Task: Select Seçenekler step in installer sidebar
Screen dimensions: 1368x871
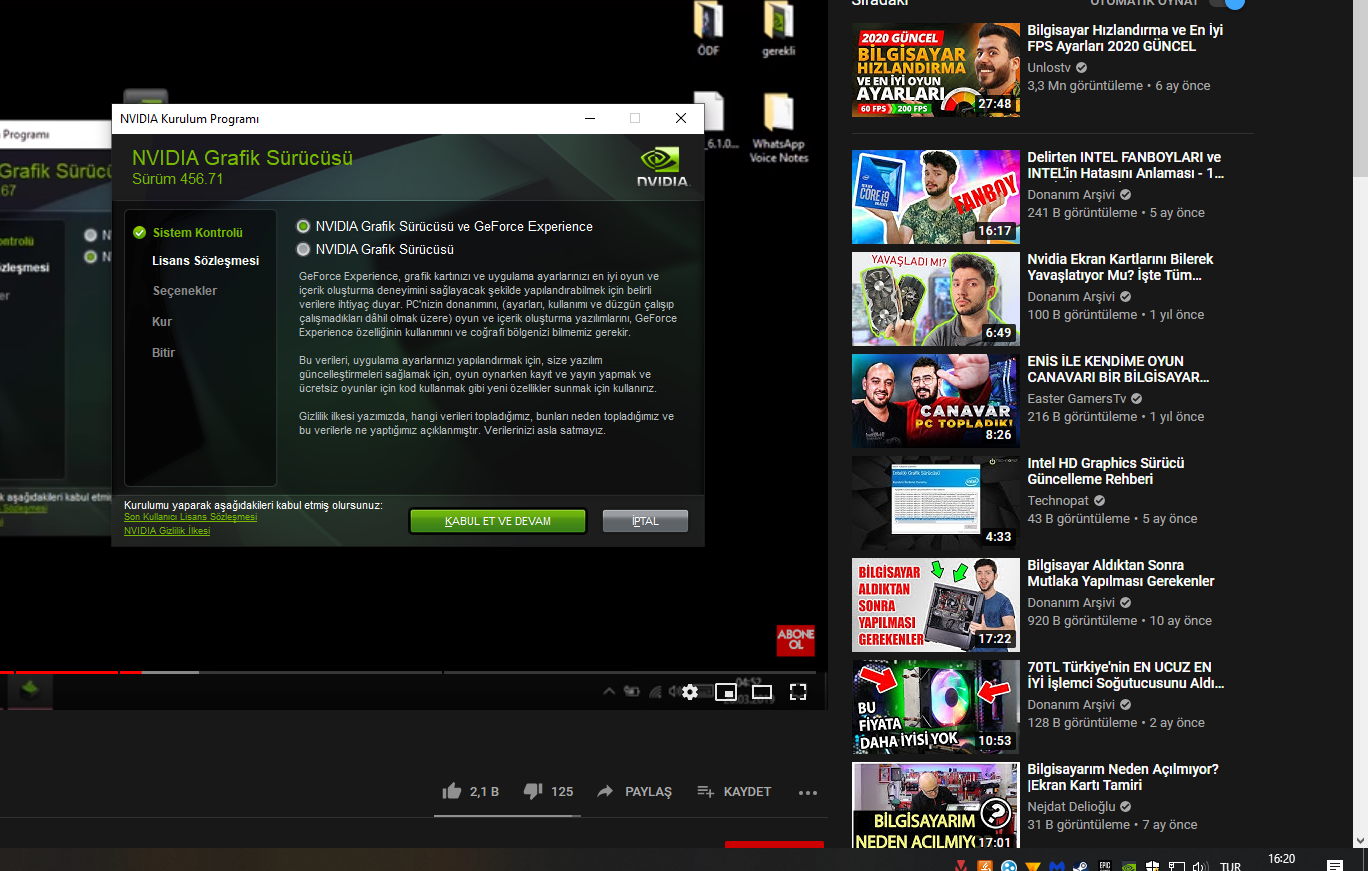Action: click(184, 291)
